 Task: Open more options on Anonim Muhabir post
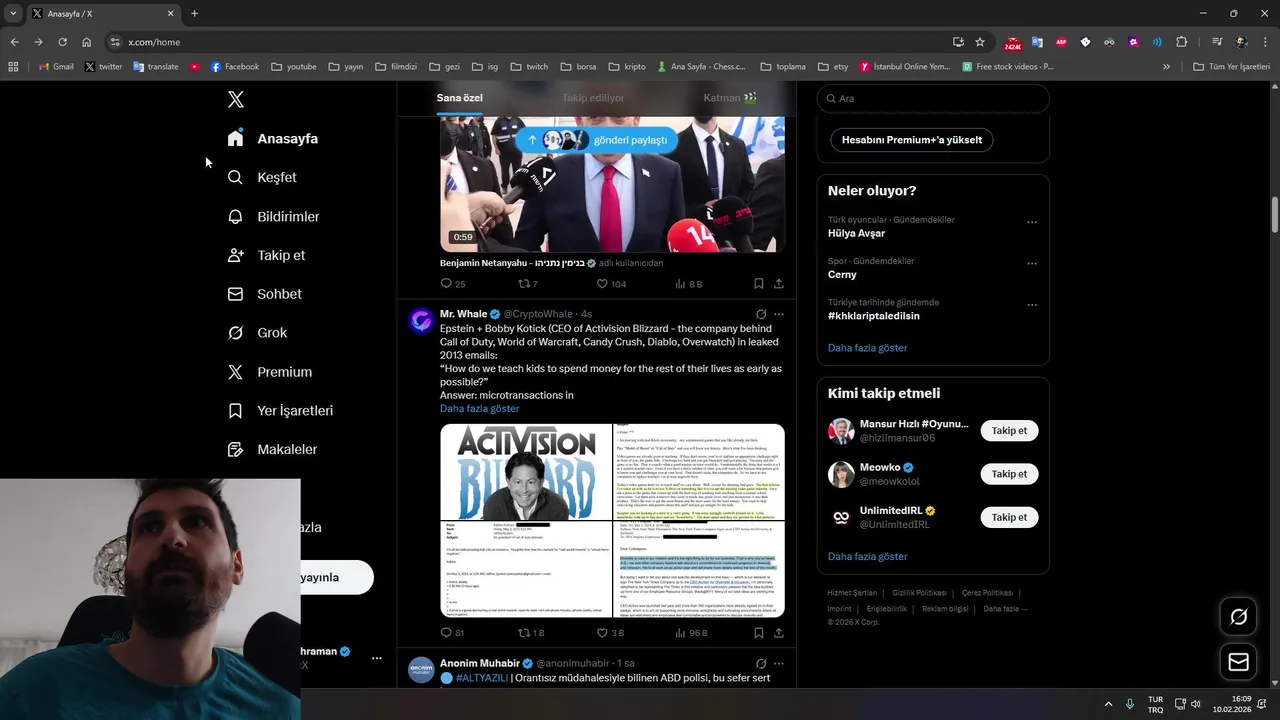coord(779,663)
